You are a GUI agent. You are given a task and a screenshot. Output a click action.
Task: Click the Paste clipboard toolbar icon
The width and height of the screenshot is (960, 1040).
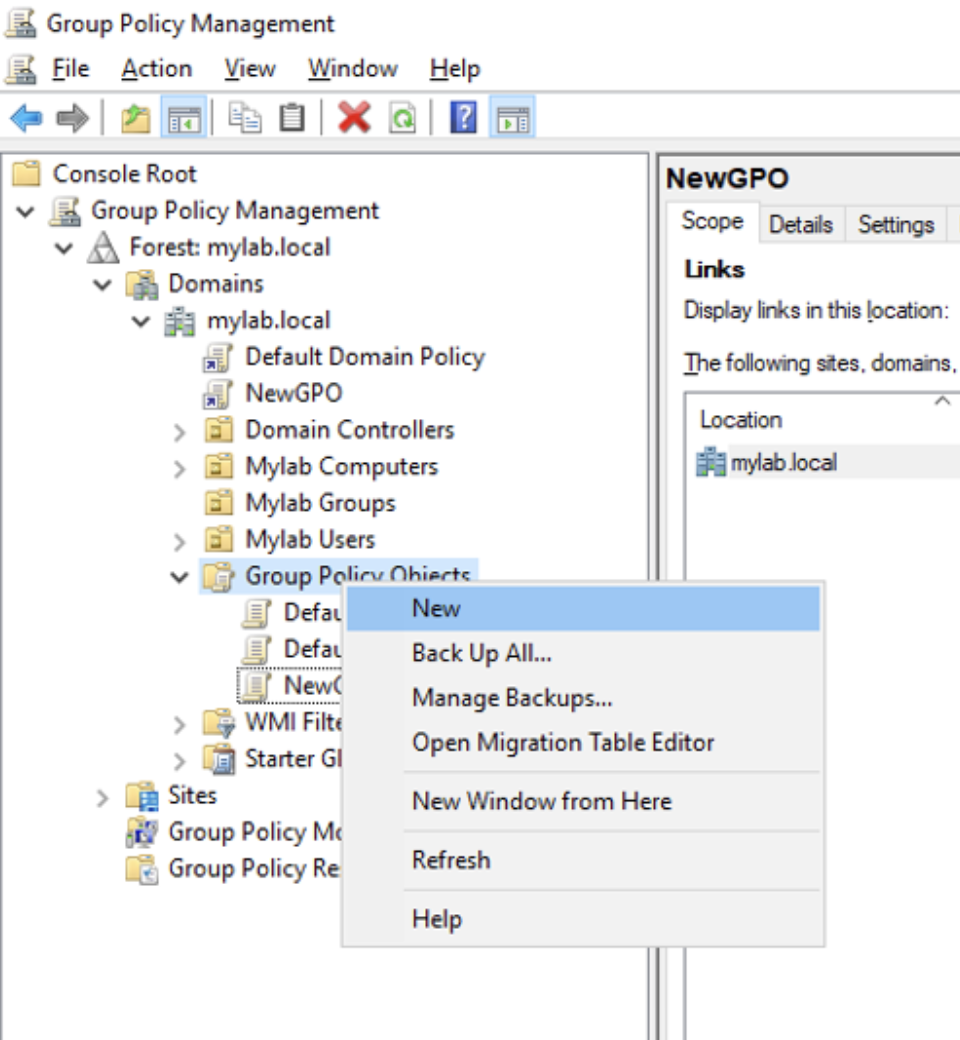pyautogui.click(x=291, y=119)
